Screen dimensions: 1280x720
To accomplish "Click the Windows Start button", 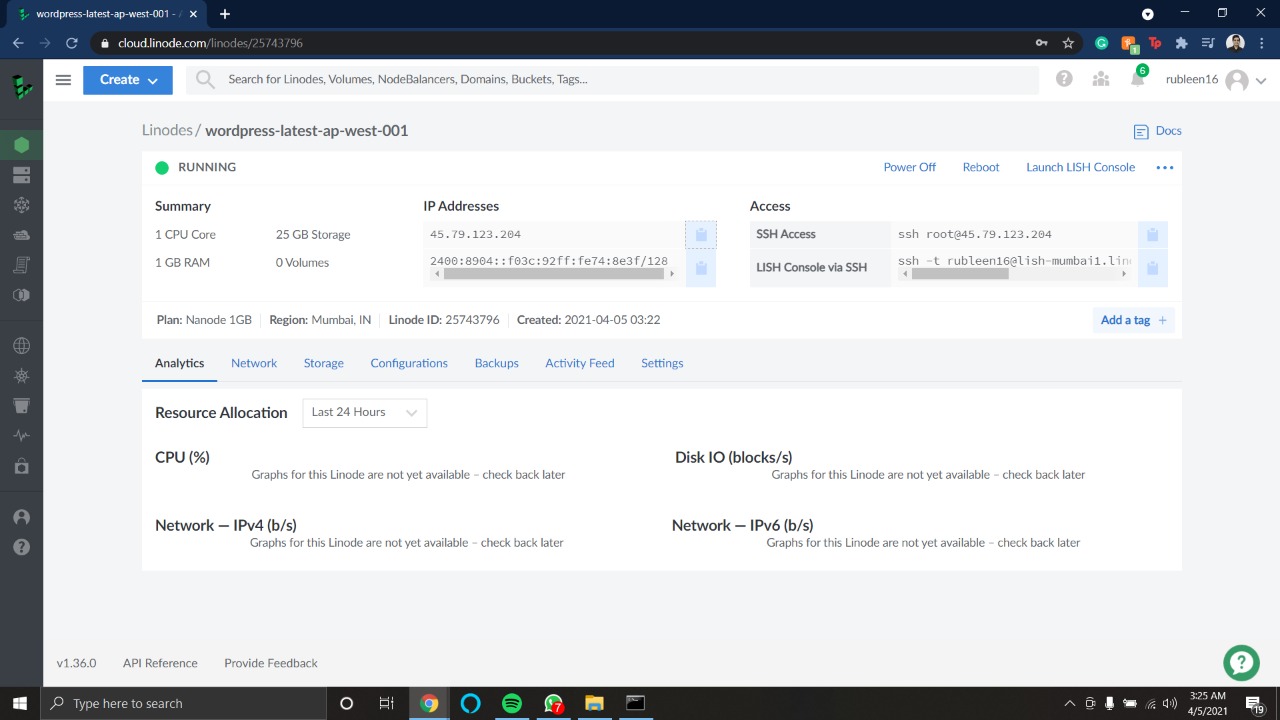I will [20, 703].
